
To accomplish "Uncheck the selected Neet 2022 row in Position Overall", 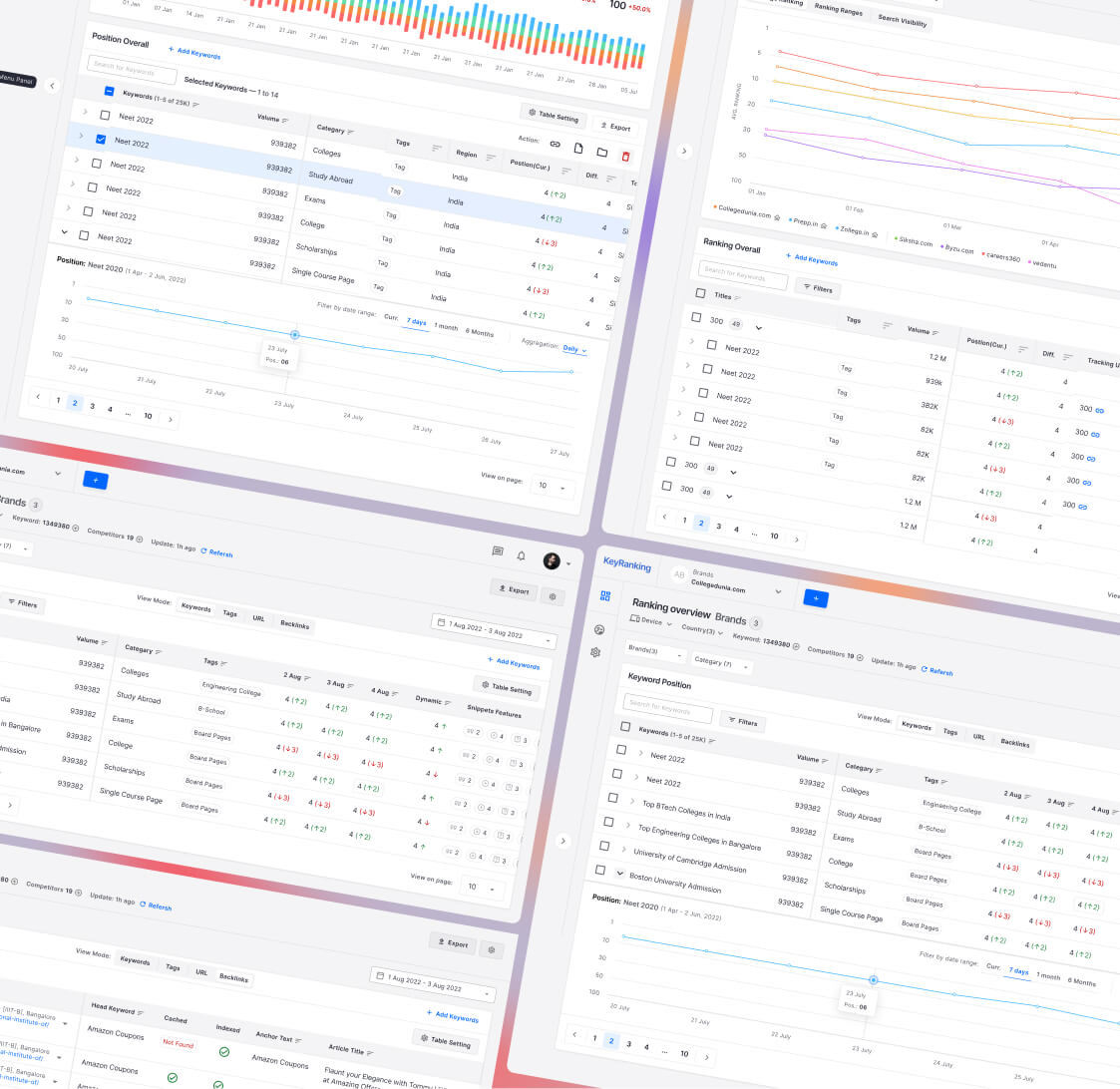I will pos(101,140).
